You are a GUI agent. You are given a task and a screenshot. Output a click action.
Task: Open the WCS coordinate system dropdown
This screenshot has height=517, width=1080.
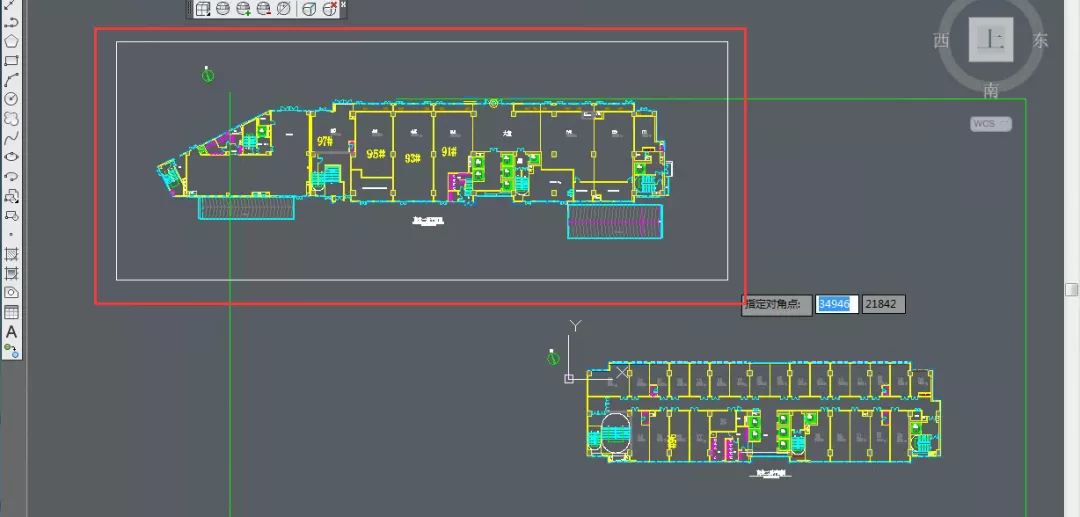(991, 124)
